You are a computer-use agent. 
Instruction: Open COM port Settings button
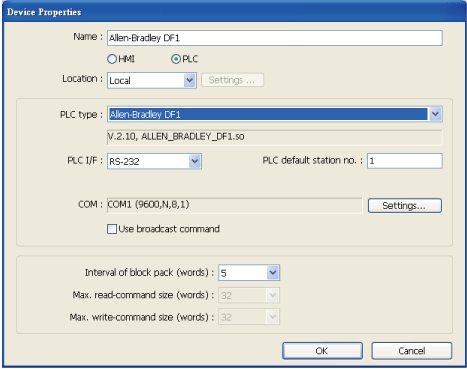click(405, 205)
